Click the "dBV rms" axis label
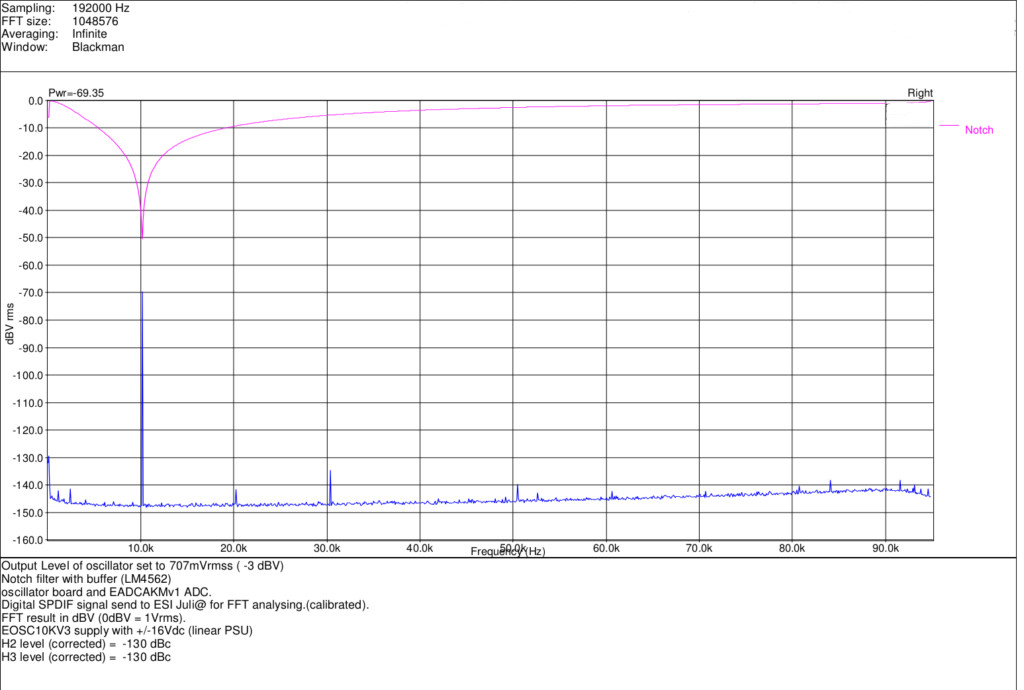The height and width of the screenshot is (690, 1024). [9, 324]
